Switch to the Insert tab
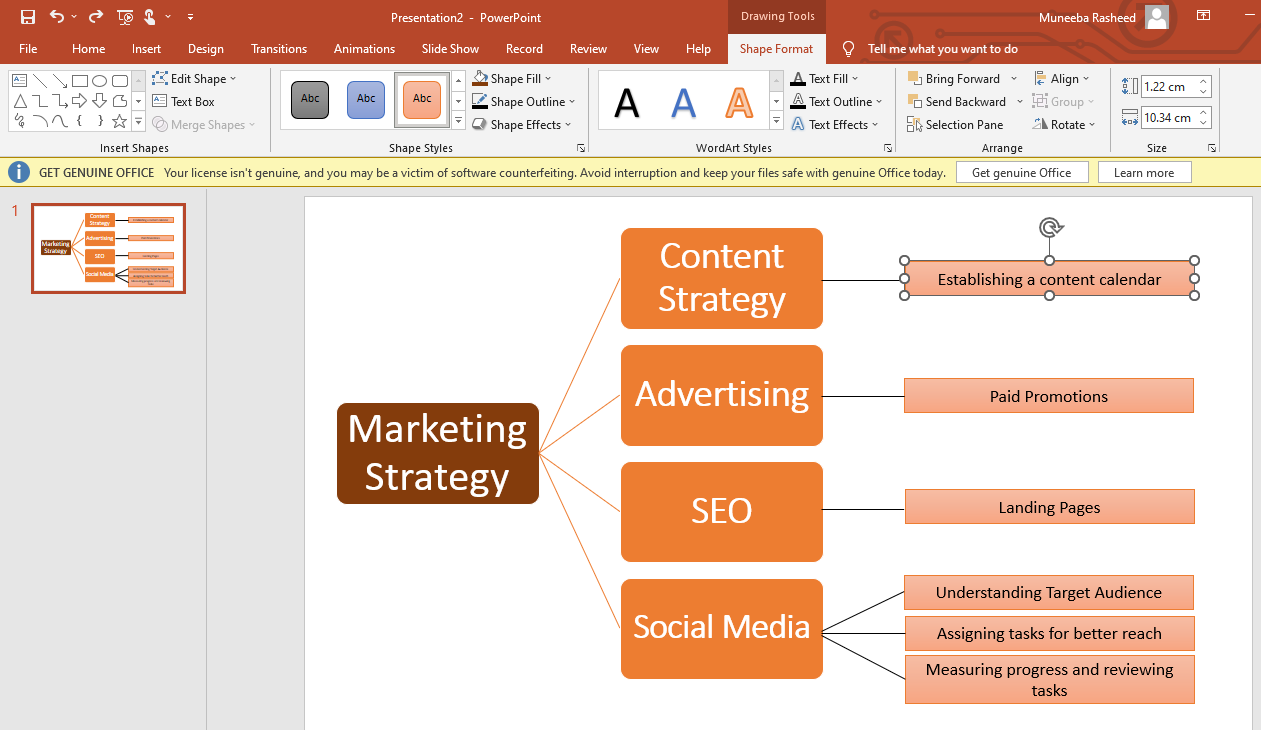 (x=146, y=49)
